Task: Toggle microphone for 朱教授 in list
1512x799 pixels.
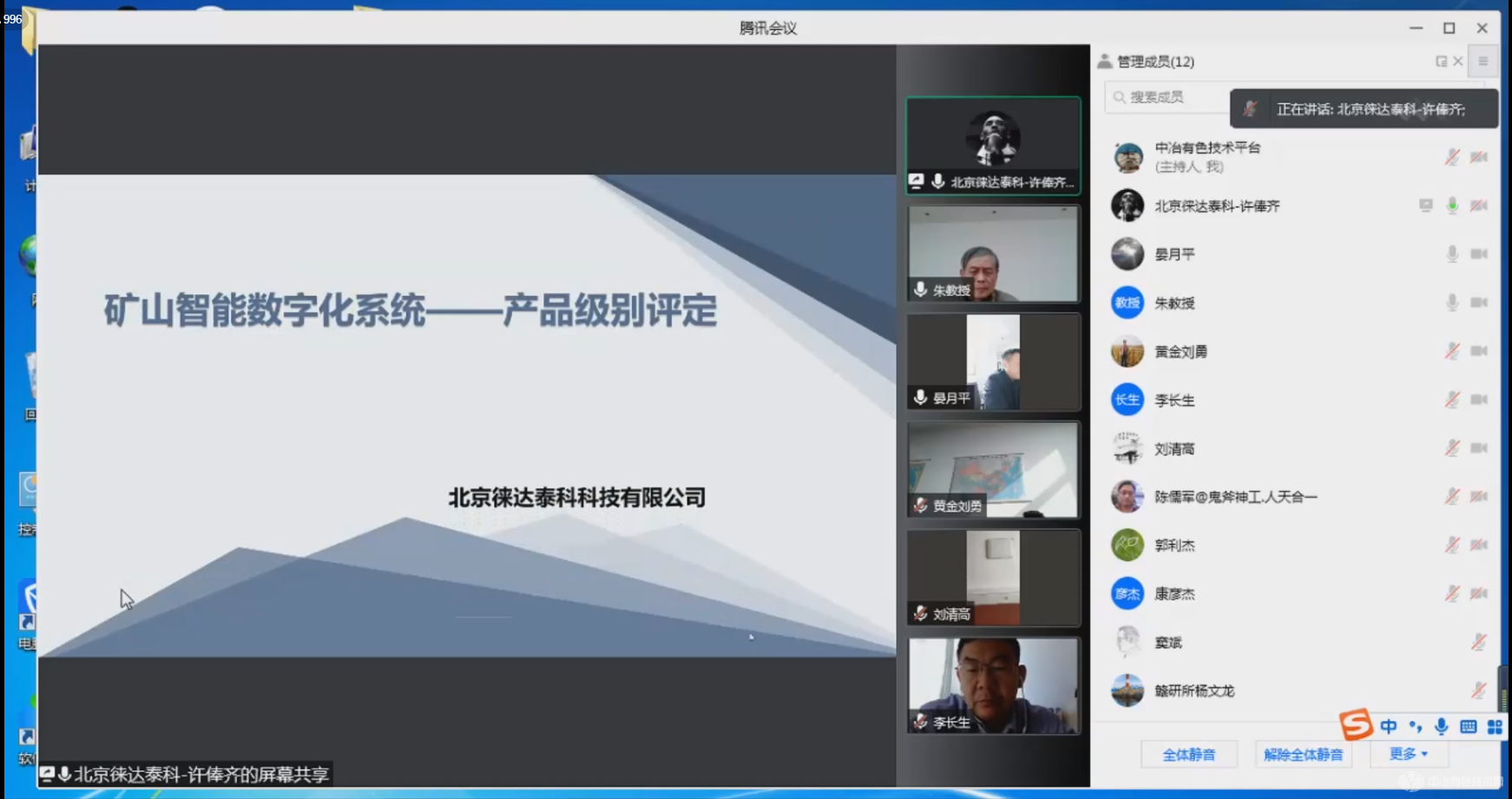Action: pos(1451,303)
